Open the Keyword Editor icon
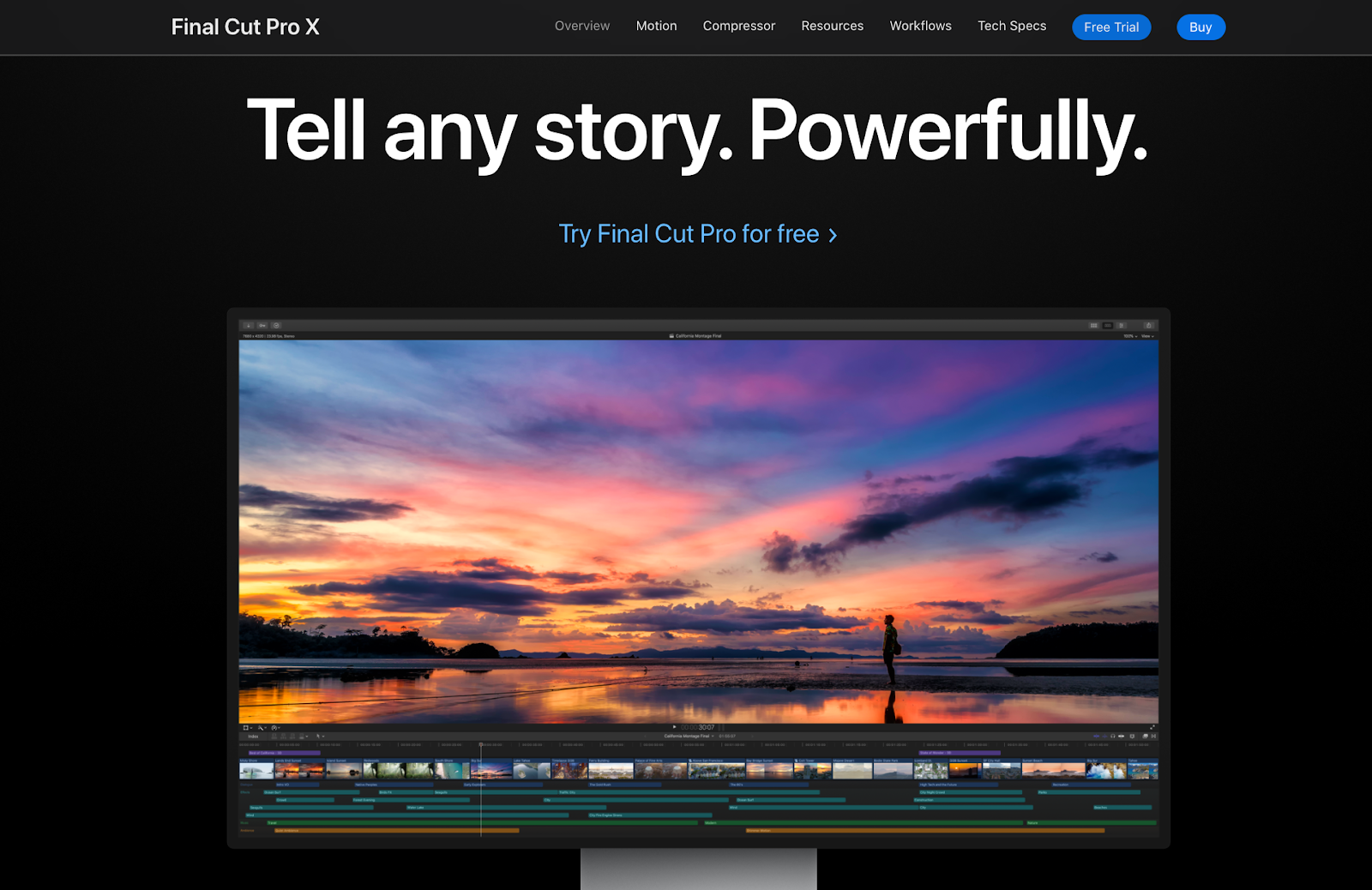Image resolution: width=1372 pixels, height=890 pixels. point(262,325)
